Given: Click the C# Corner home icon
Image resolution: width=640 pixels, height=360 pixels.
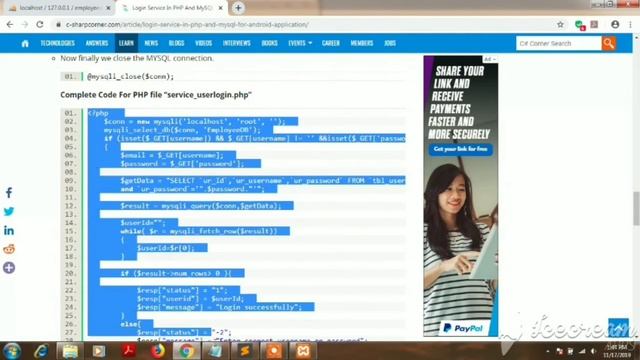Looking at the screenshot, I should pos(25,43).
